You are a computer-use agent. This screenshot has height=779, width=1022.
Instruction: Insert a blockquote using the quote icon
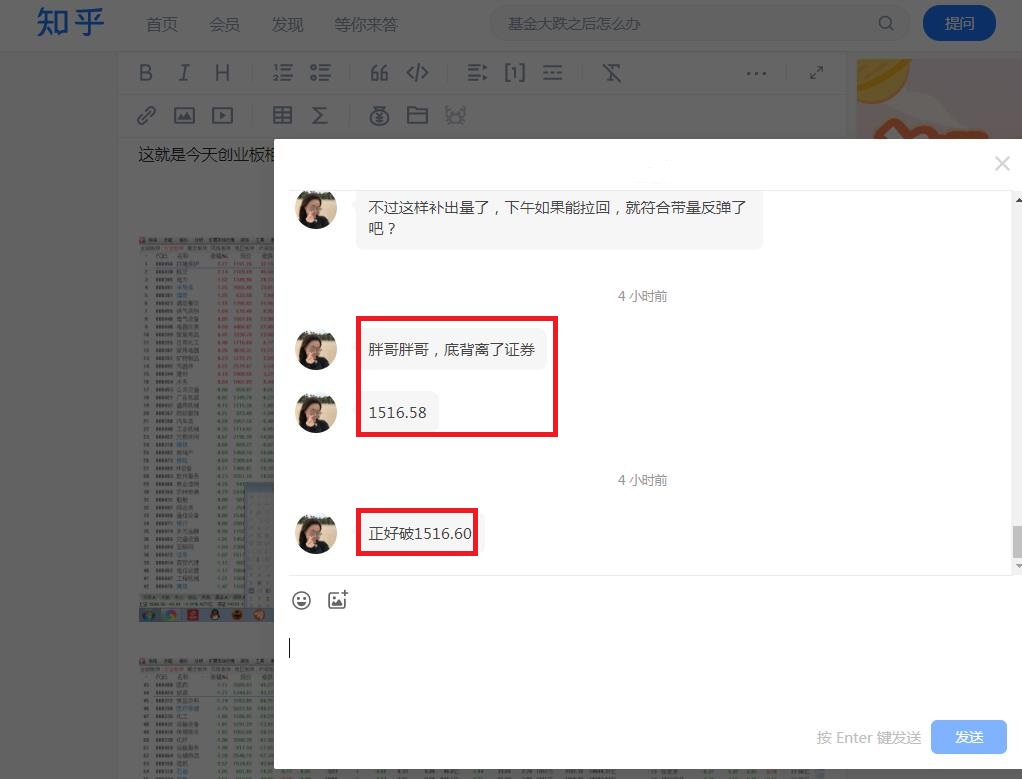tap(378, 72)
